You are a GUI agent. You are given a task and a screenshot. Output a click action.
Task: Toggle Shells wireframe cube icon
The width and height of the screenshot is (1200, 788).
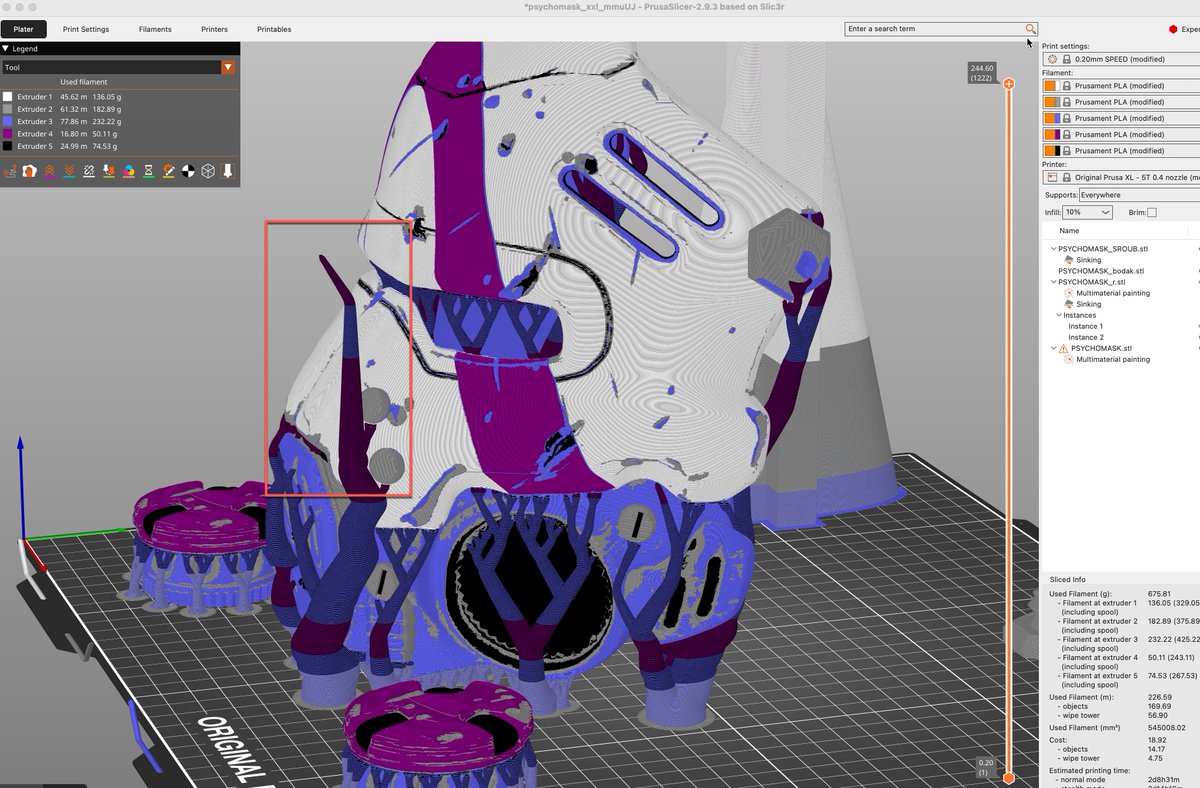208,172
